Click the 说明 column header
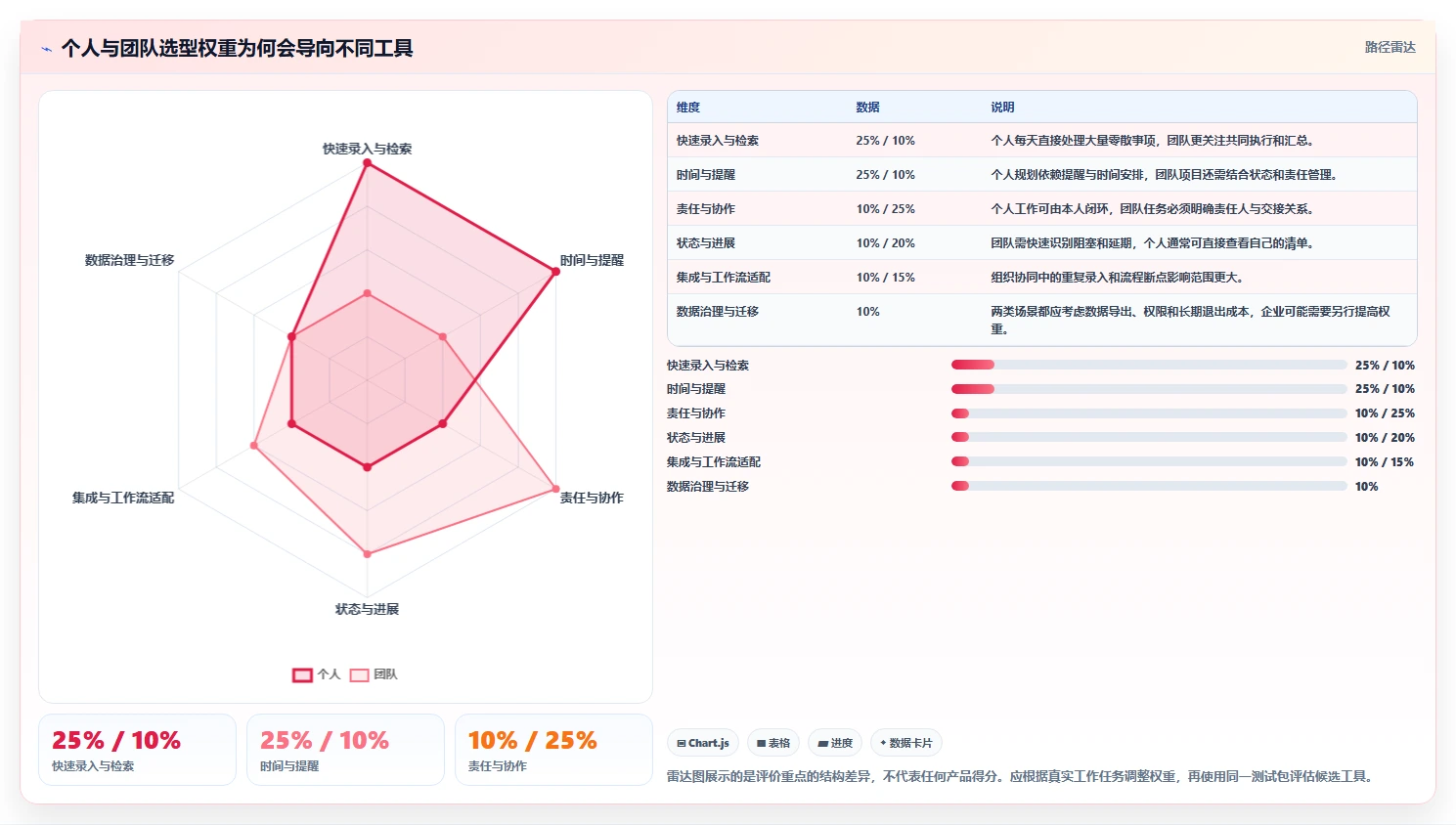The image size is (1456, 825). [x=1002, y=108]
